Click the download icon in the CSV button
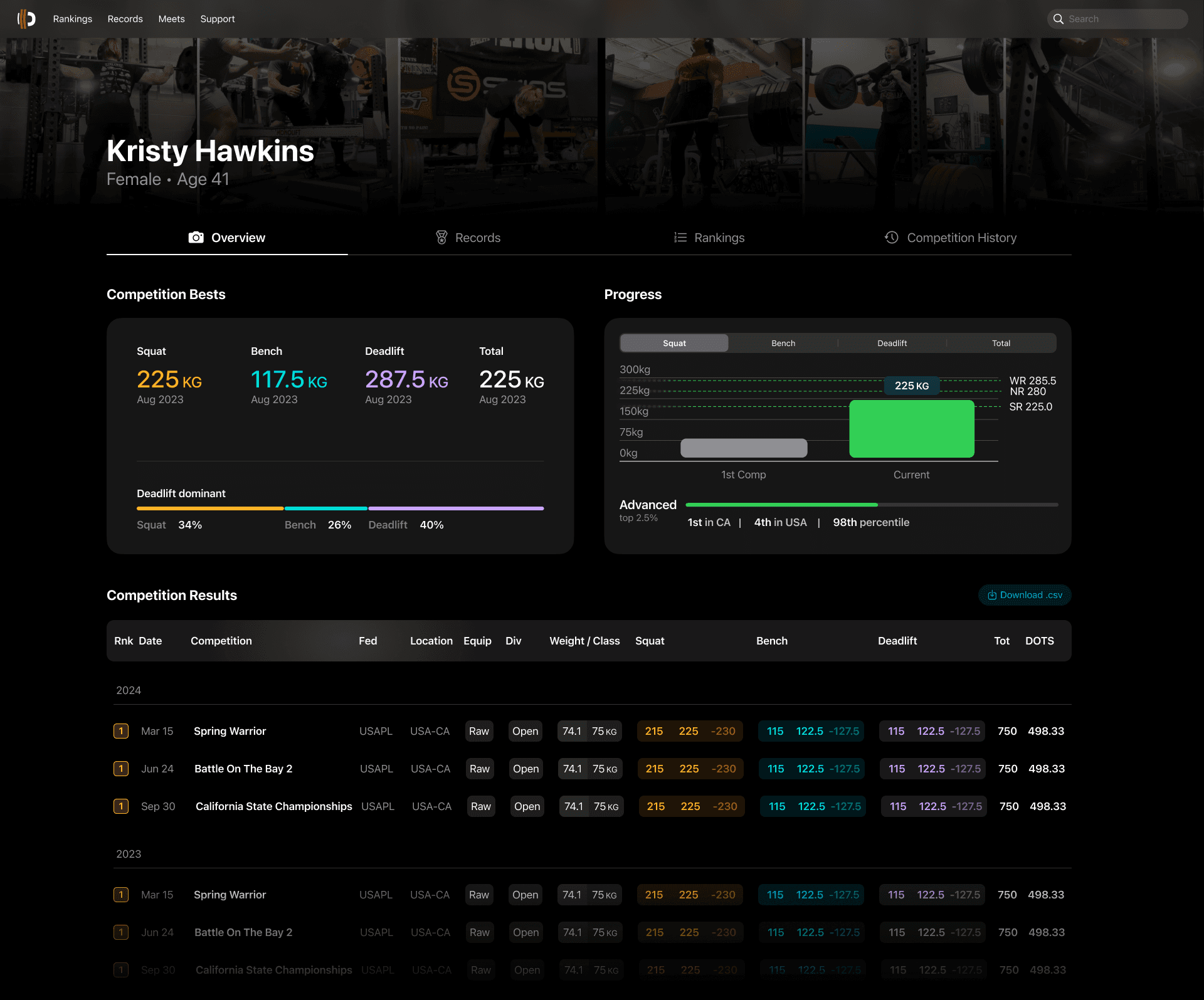This screenshot has height=1000, width=1204. [x=992, y=595]
